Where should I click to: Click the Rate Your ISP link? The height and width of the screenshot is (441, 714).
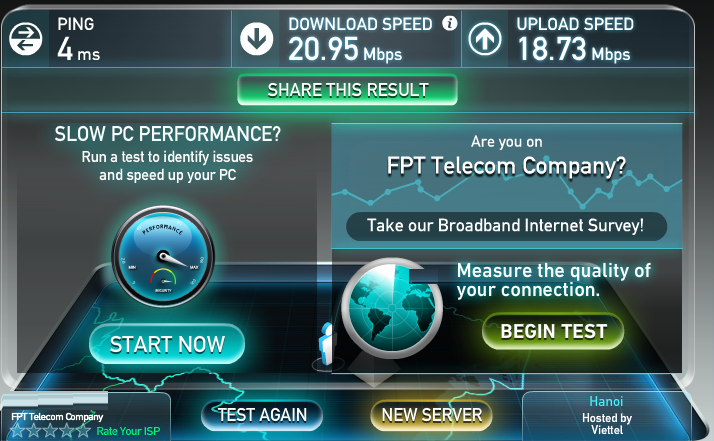click(x=128, y=431)
